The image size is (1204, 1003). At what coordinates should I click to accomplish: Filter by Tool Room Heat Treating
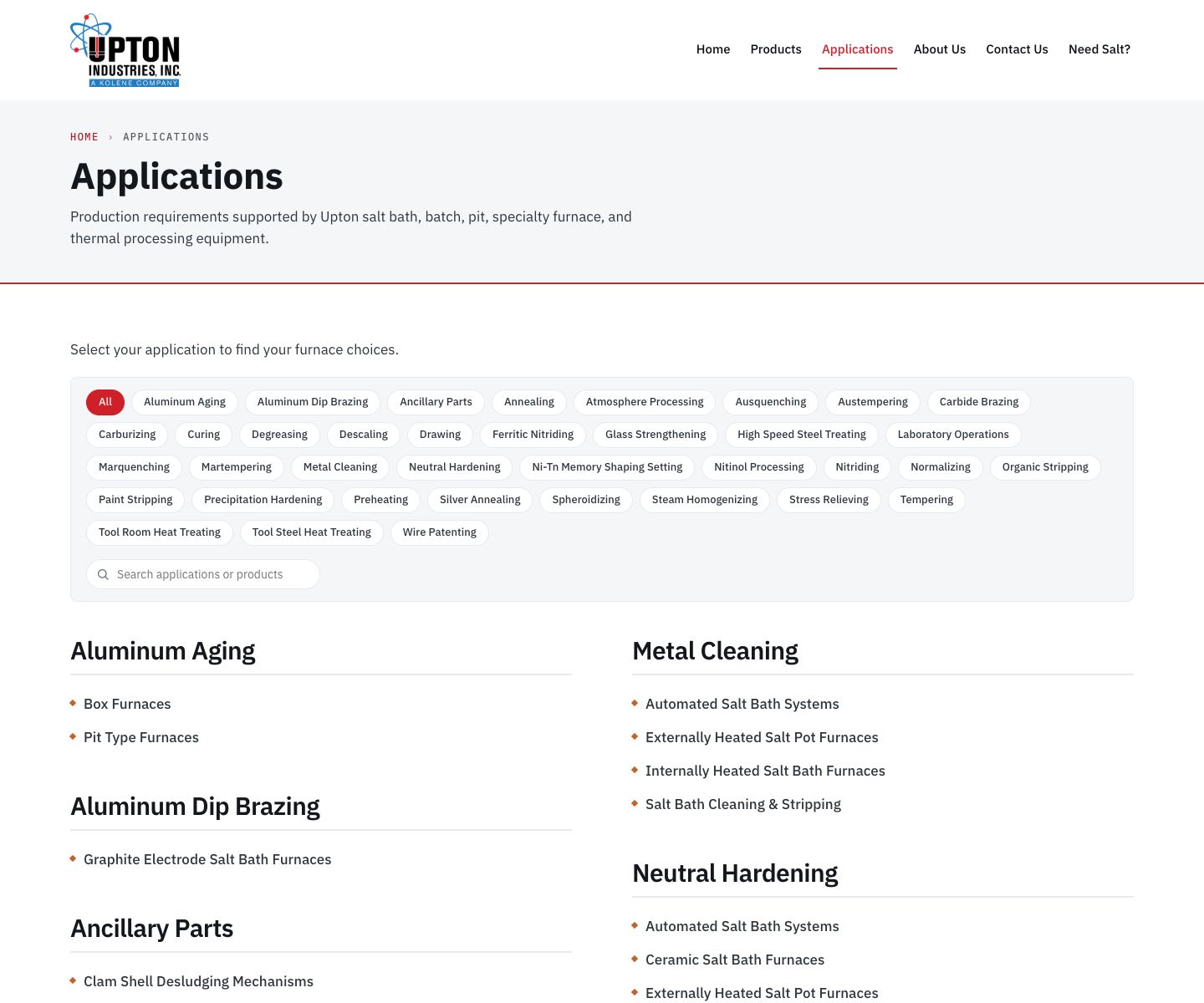160,532
